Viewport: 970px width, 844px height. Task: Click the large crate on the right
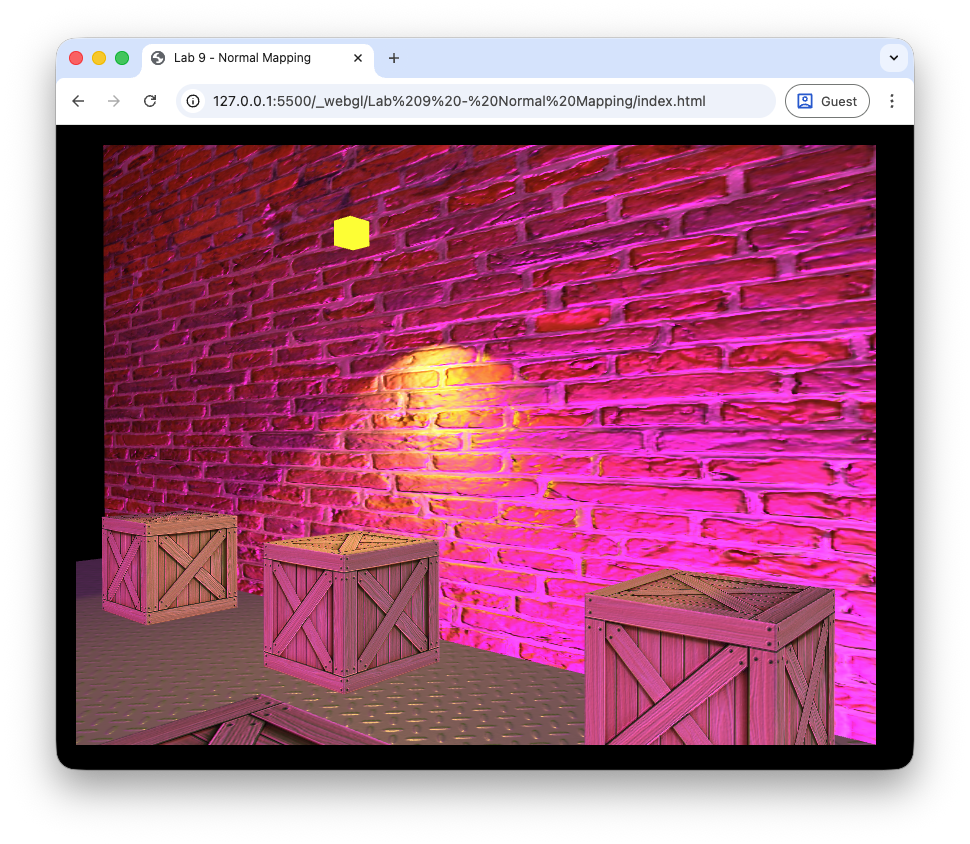pos(709,665)
